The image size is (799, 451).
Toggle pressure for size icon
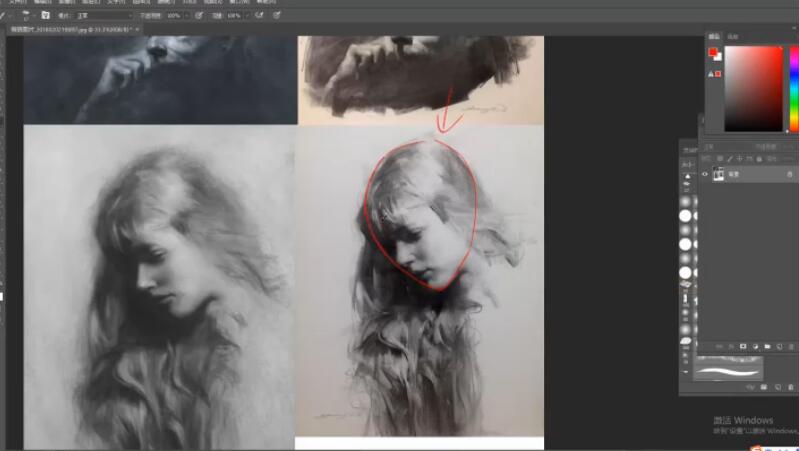pyautogui.click(x=277, y=16)
